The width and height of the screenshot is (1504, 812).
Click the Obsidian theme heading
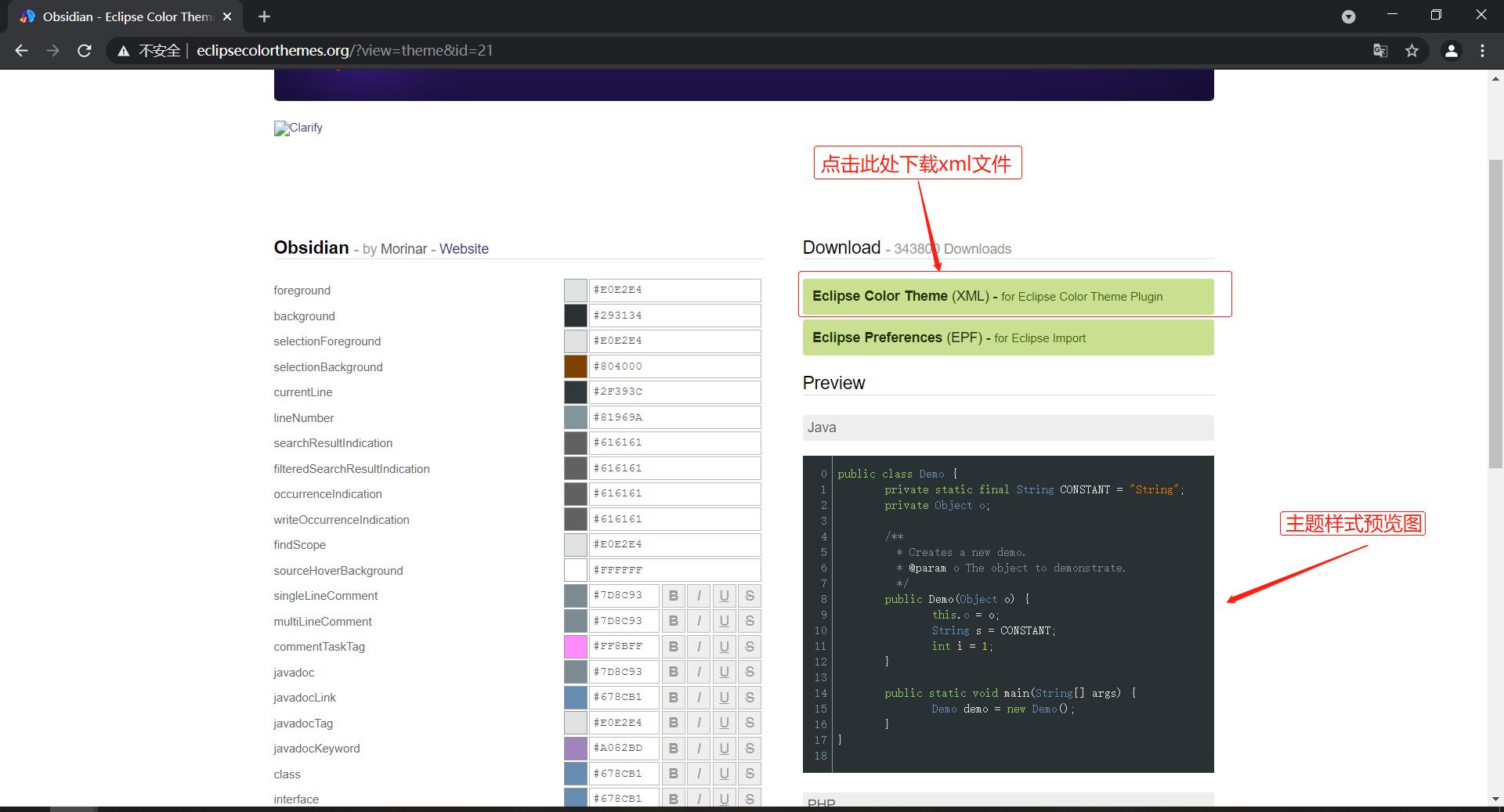pos(311,247)
